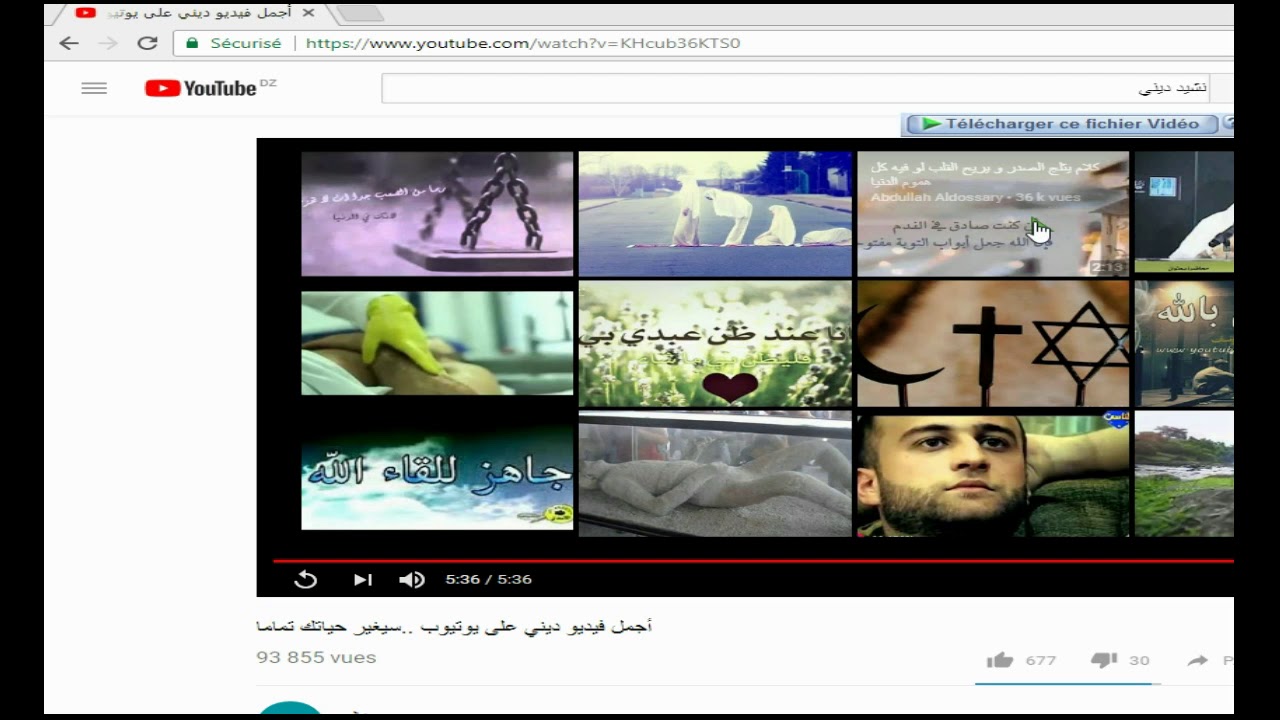This screenshot has height=720, width=1280.
Task: Open the crescent, cross and star thumbnail
Action: pos(993,343)
